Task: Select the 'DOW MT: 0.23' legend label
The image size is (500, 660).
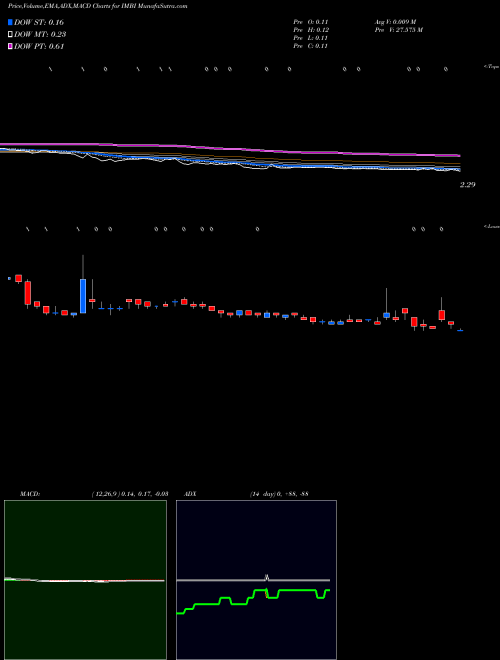Action: tap(40, 35)
